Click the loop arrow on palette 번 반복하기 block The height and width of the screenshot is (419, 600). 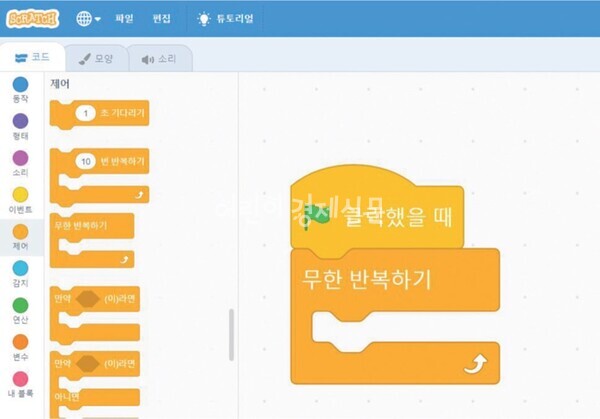click(x=139, y=195)
